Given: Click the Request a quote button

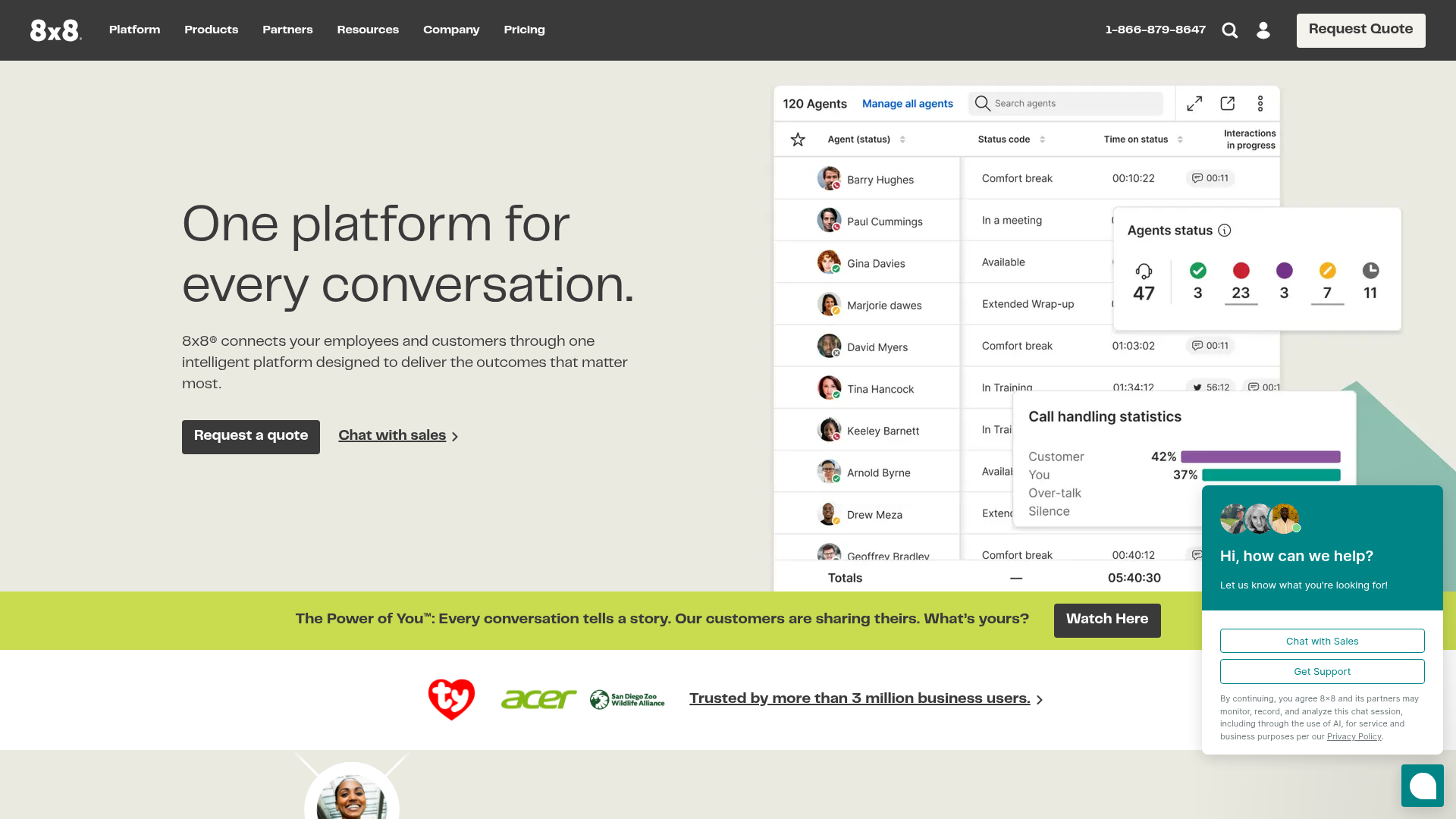Looking at the screenshot, I should point(250,436).
